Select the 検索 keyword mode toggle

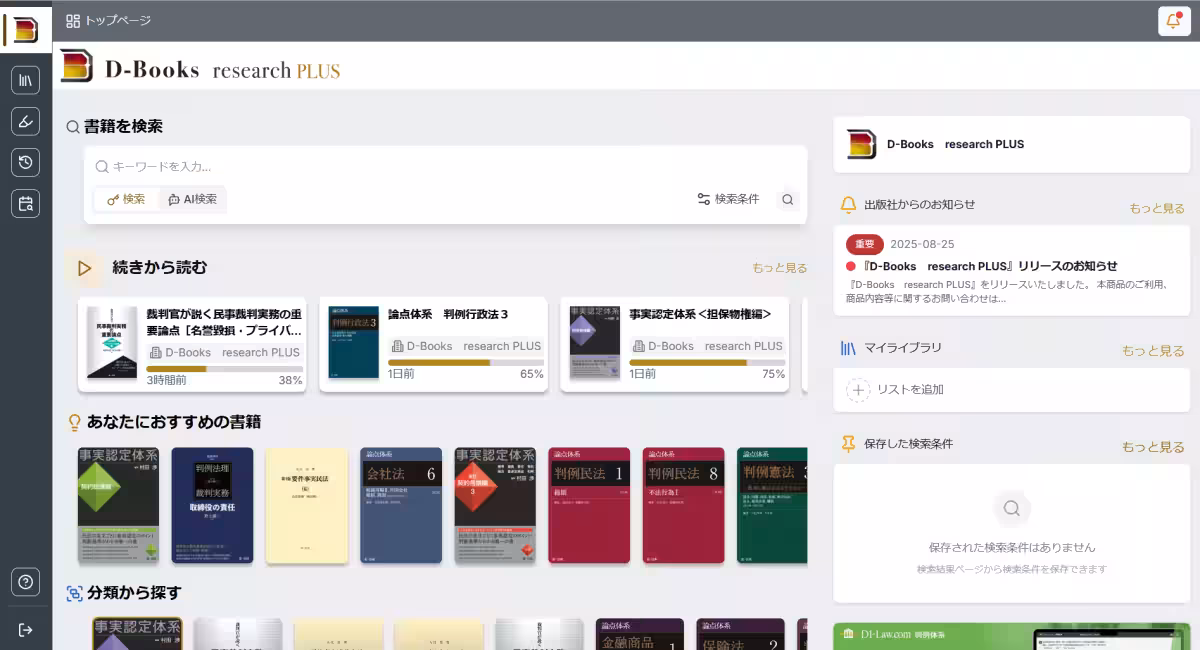pos(126,199)
